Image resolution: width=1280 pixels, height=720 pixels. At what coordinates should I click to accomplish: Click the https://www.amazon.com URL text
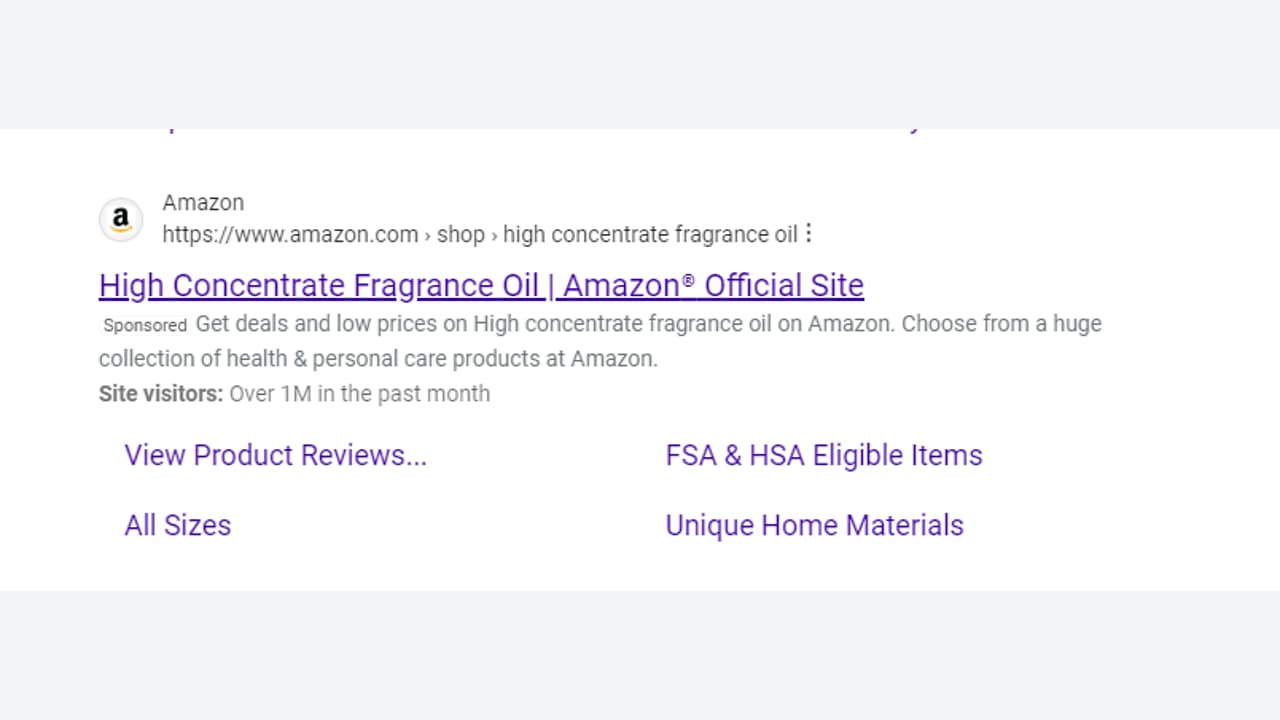(290, 235)
